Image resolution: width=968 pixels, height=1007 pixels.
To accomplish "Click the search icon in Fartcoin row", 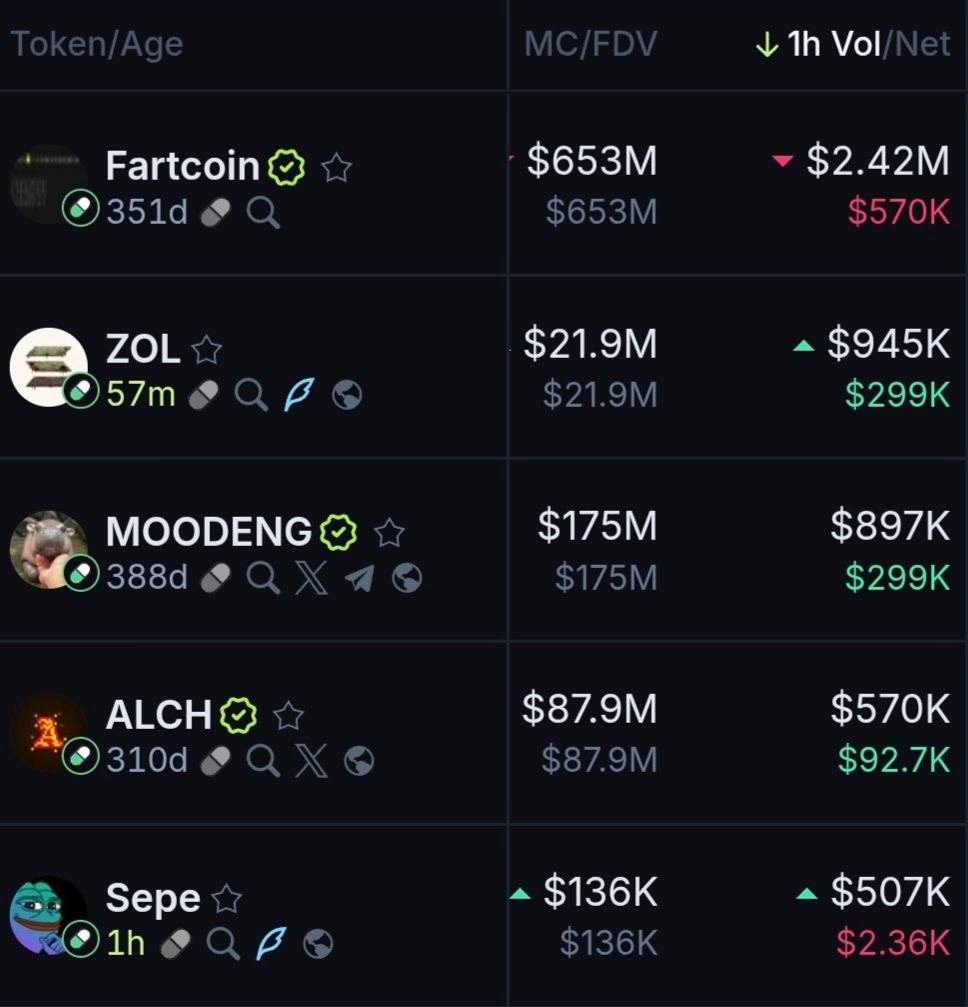I will click(x=263, y=212).
